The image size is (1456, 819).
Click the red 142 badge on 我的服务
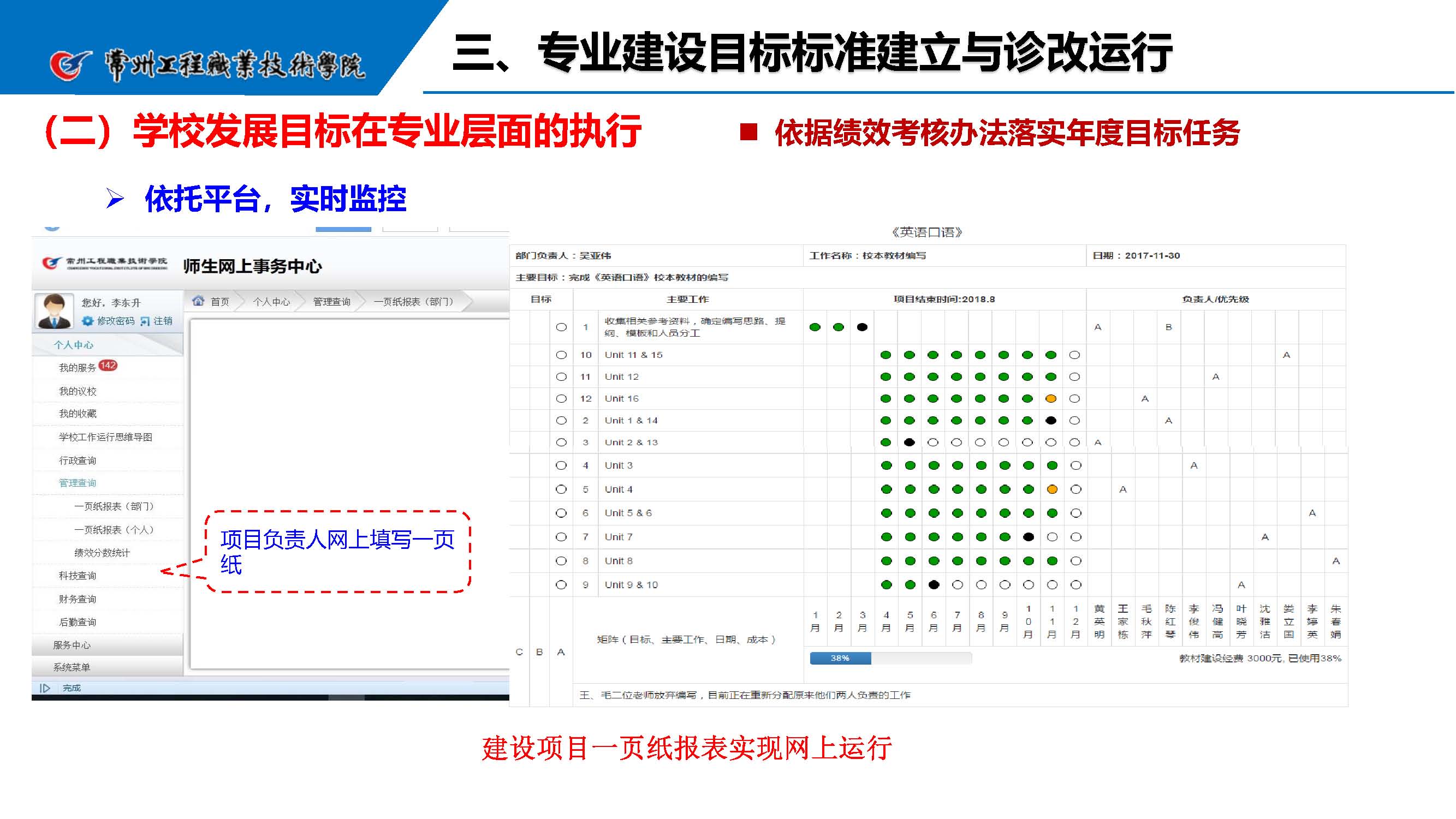[108, 366]
